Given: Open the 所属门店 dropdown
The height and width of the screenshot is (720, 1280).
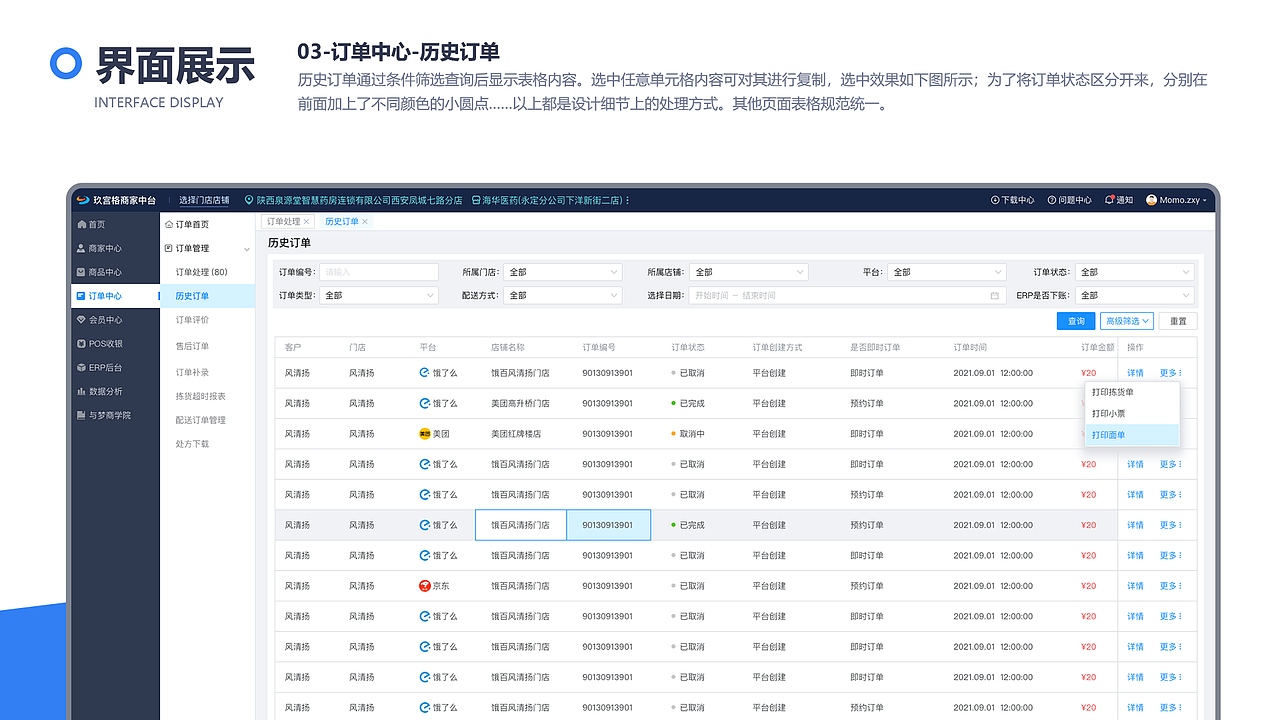Looking at the screenshot, I should (x=562, y=272).
